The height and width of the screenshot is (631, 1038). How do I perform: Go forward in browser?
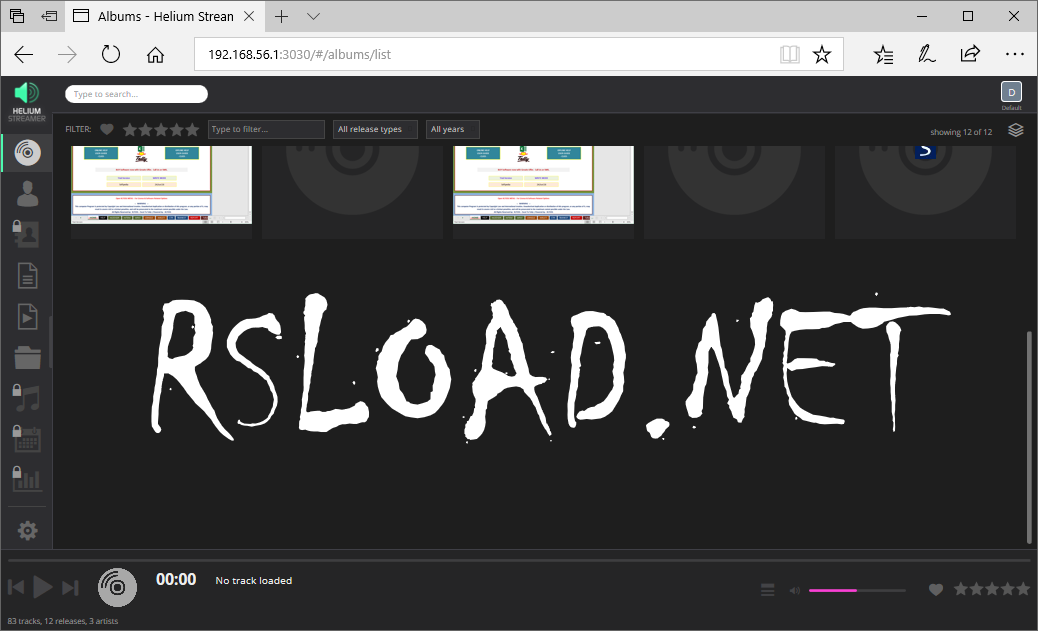(67, 54)
